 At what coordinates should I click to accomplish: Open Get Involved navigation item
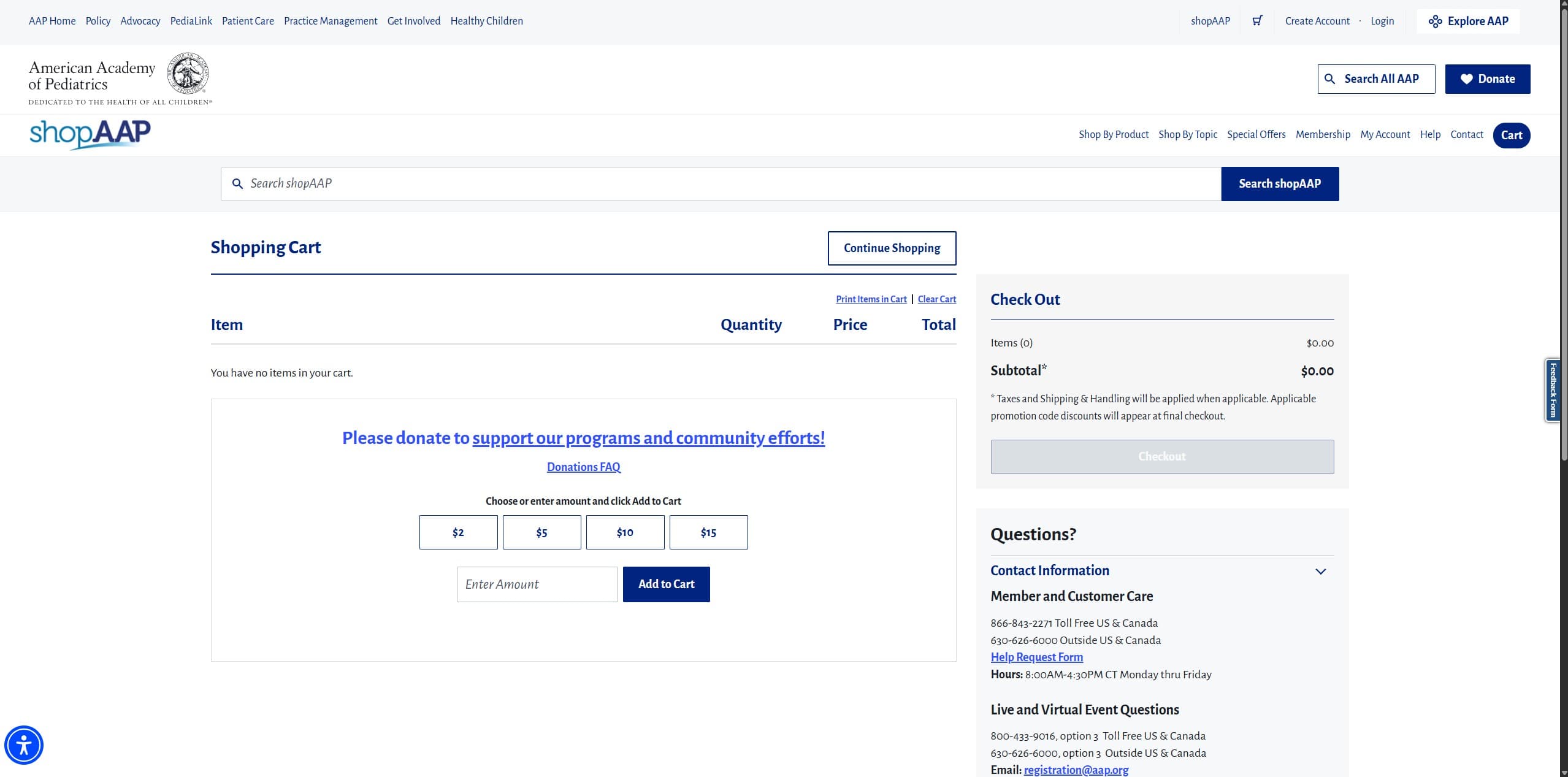click(414, 21)
